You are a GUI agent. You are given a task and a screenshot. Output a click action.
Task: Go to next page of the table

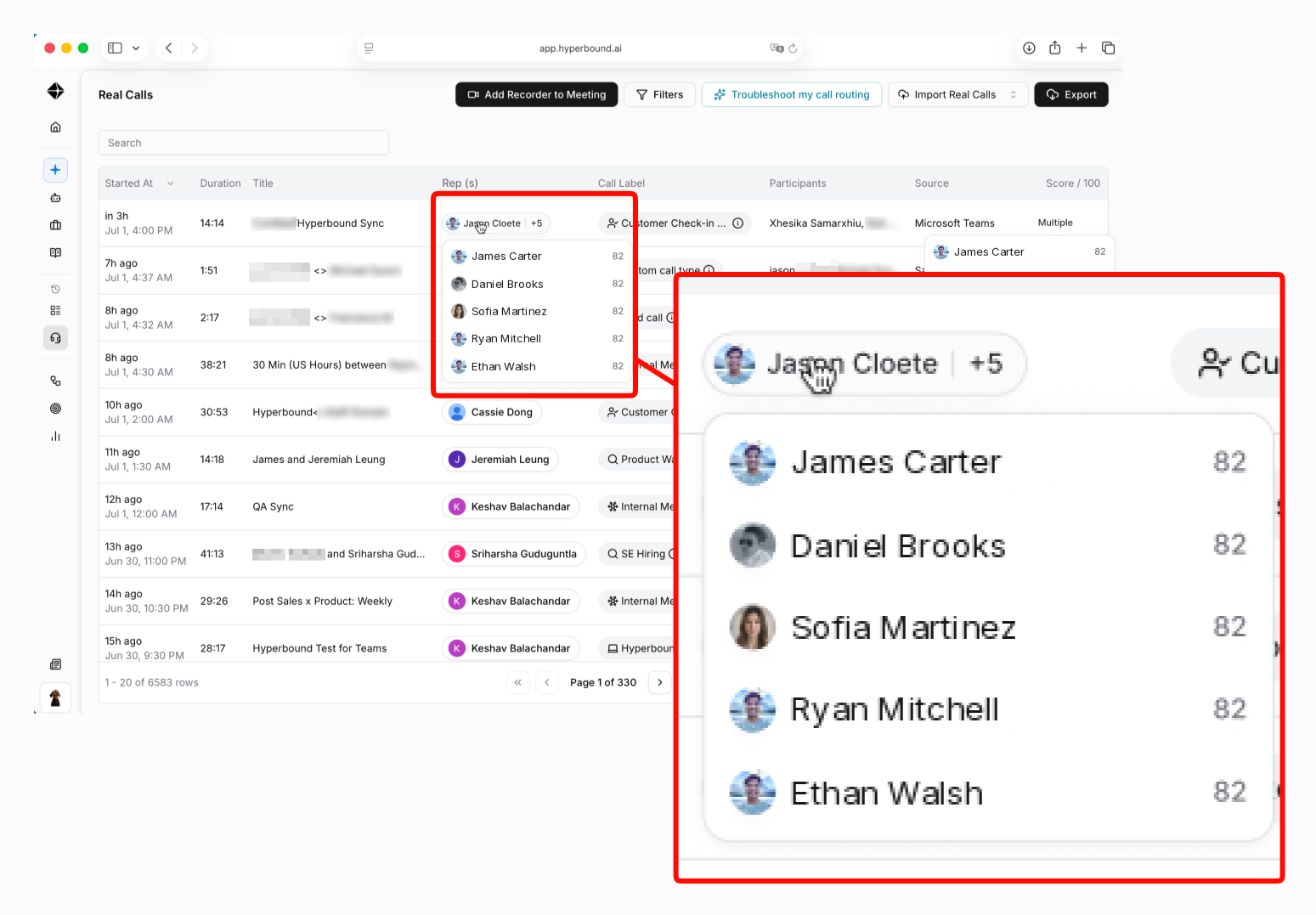click(659, 682)
